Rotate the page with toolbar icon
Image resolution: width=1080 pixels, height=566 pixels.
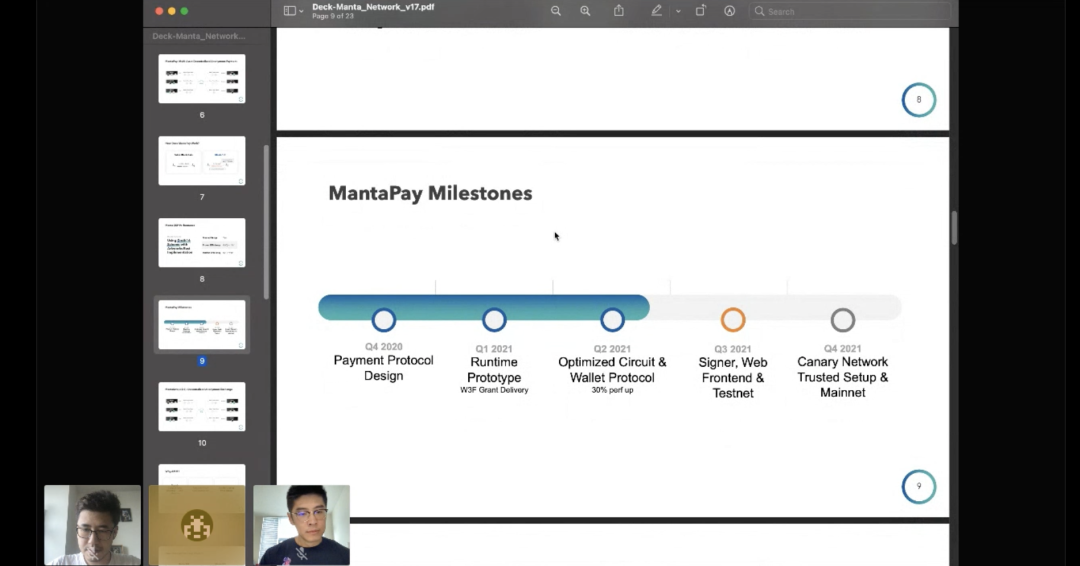pos(700,10)
